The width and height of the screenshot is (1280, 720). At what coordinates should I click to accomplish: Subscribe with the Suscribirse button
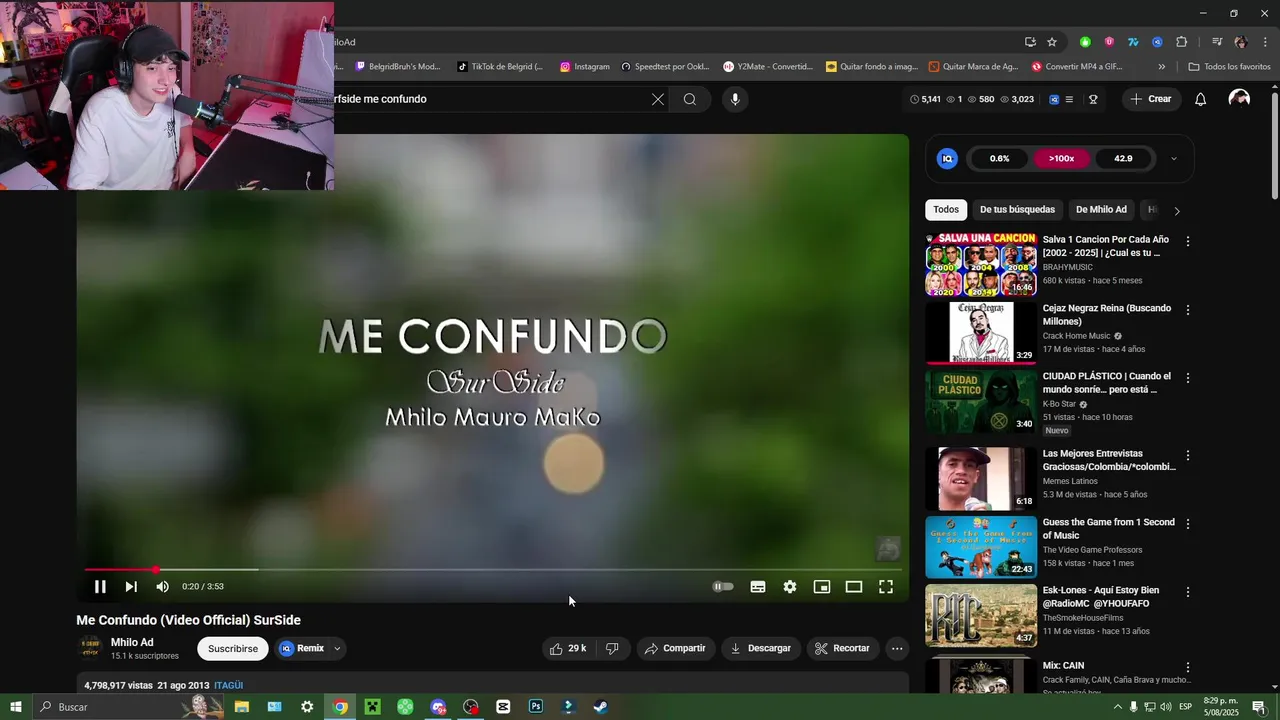233,648
